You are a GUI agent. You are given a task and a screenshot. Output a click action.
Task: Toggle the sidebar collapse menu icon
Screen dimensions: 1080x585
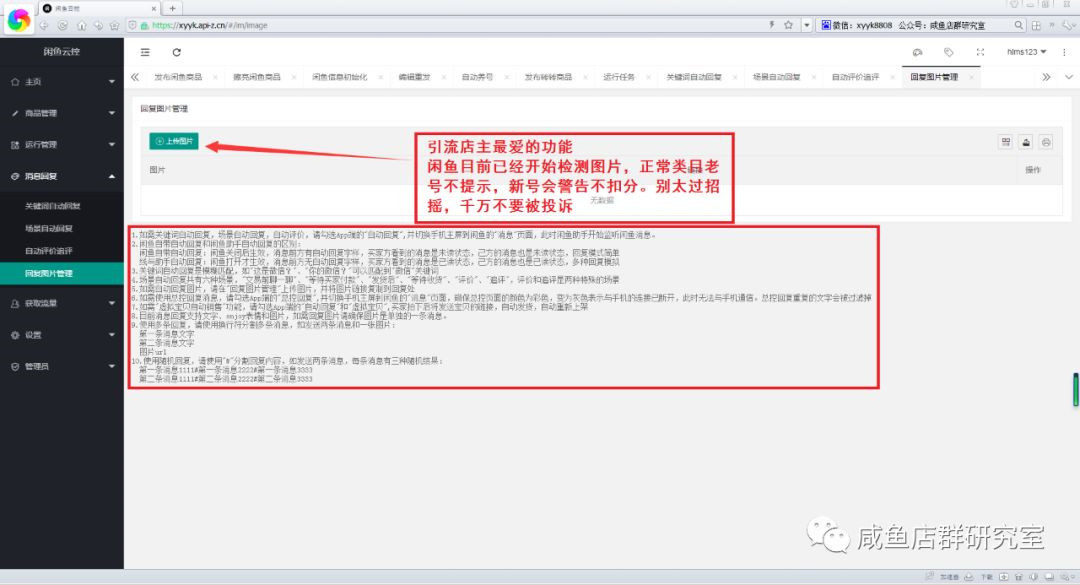pos(145,52)
